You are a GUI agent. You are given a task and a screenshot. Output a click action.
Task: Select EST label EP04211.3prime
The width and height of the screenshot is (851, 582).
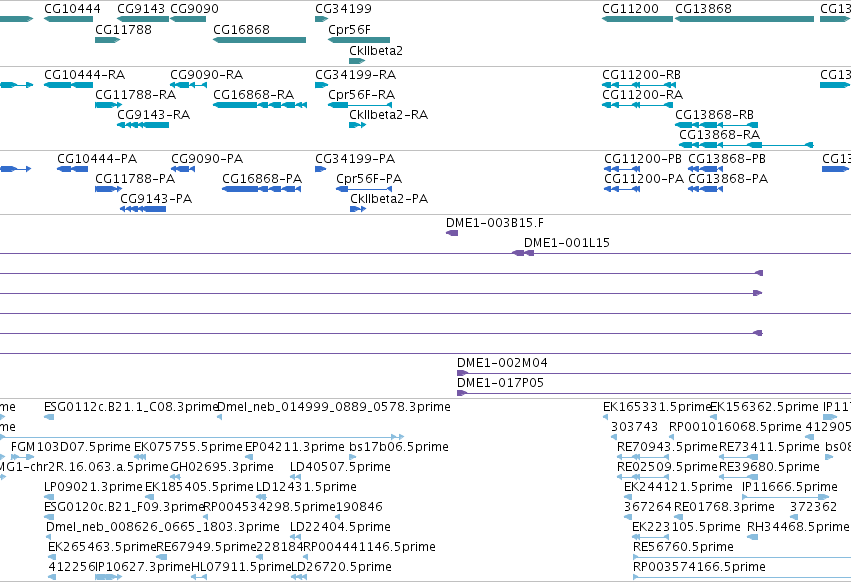[295, 447]
